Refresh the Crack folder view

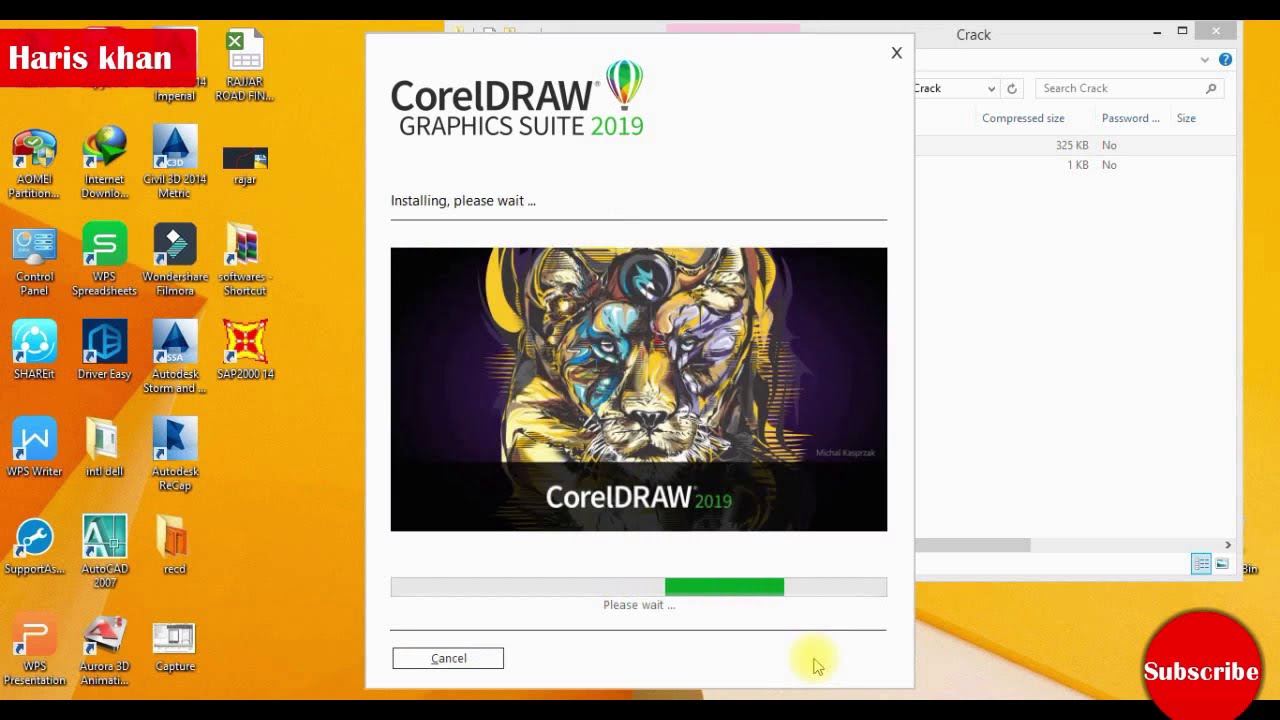tap(1011, 88)
